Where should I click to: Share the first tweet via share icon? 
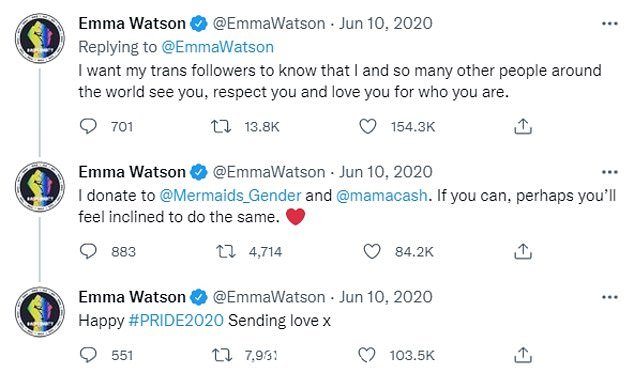[x=523, y=127]
